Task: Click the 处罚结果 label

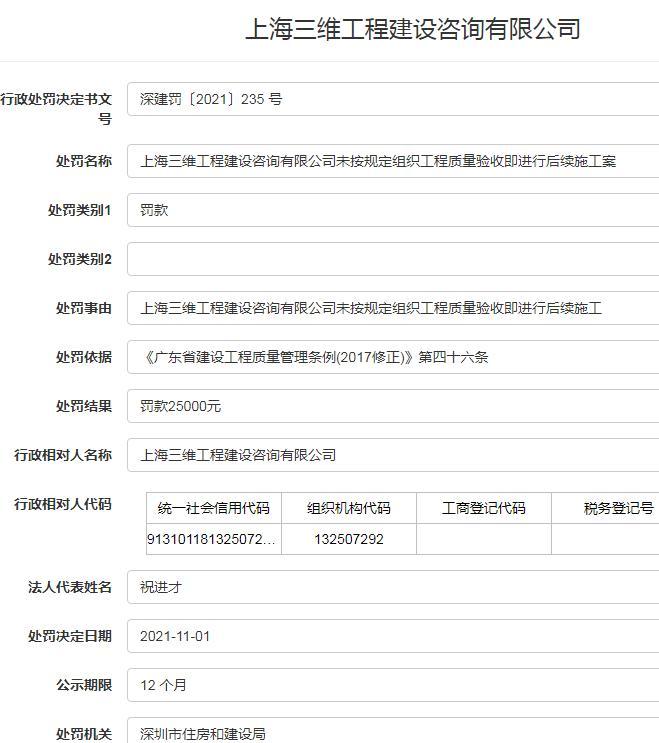Action: tap(84, 406)
